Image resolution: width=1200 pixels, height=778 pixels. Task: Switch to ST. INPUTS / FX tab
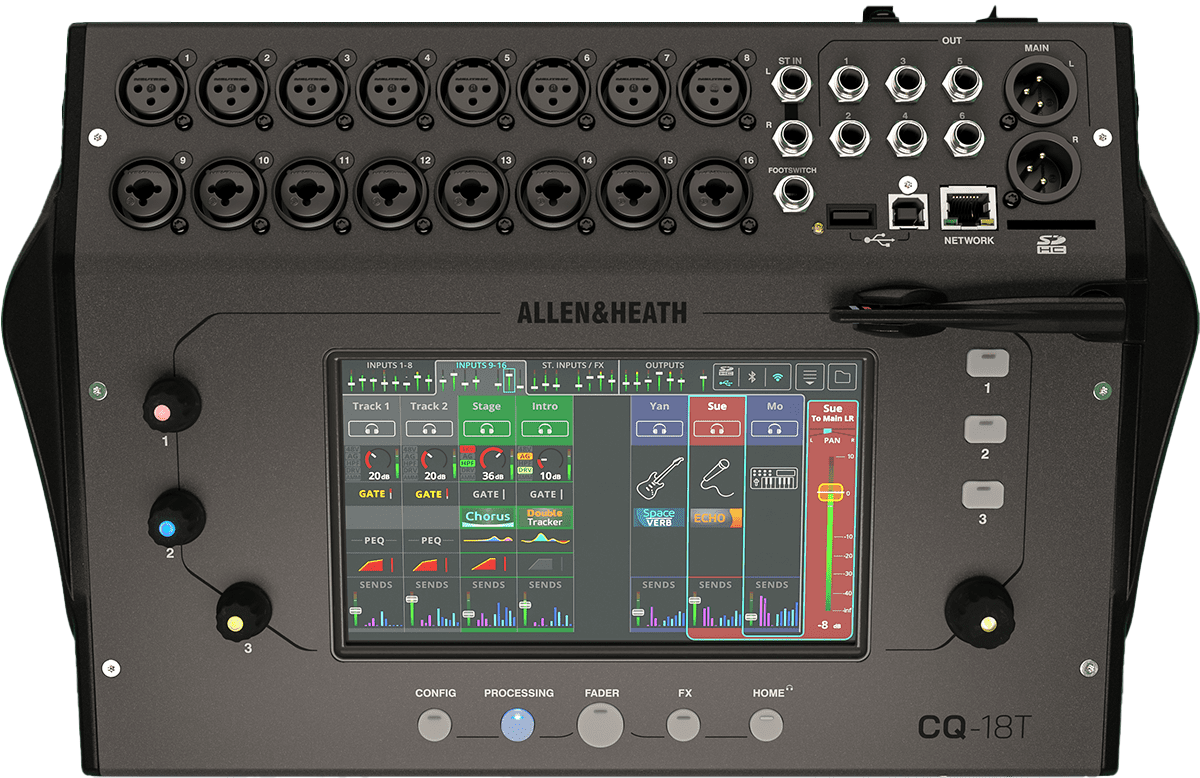pyautogui.click(x=573, y=375)
